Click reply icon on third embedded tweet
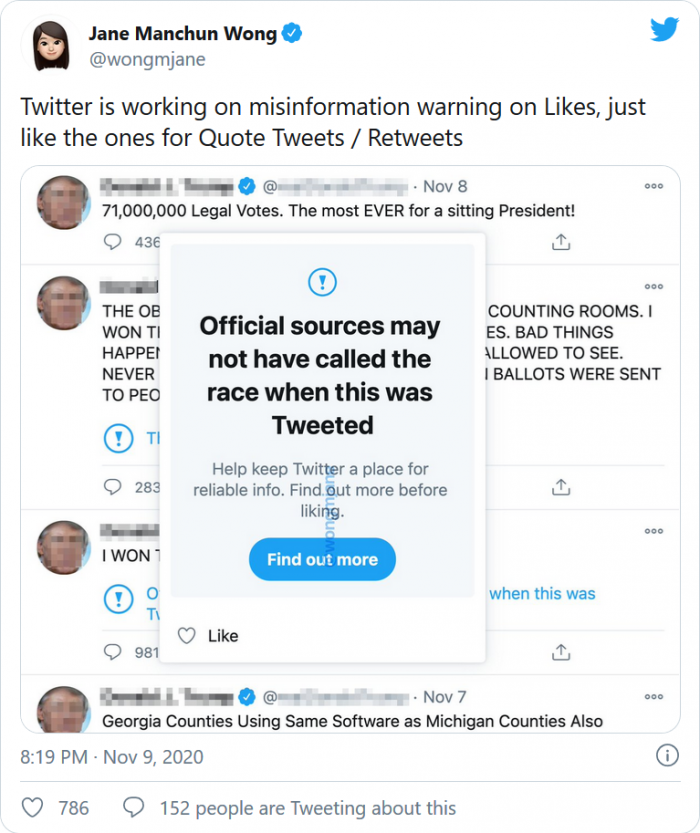This screenshot has height=833, width=700. (113, 652)
